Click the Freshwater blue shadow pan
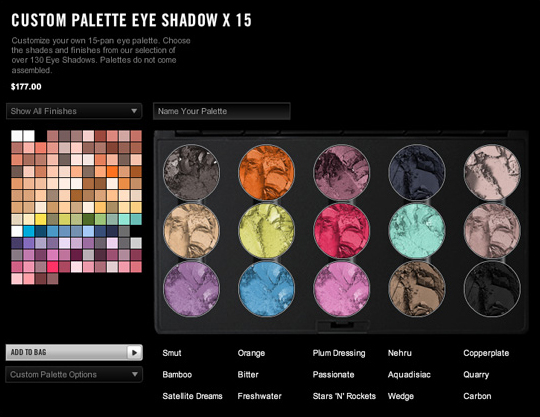The height and width of the screenshot is (417, 540). [x=266, y=289]
